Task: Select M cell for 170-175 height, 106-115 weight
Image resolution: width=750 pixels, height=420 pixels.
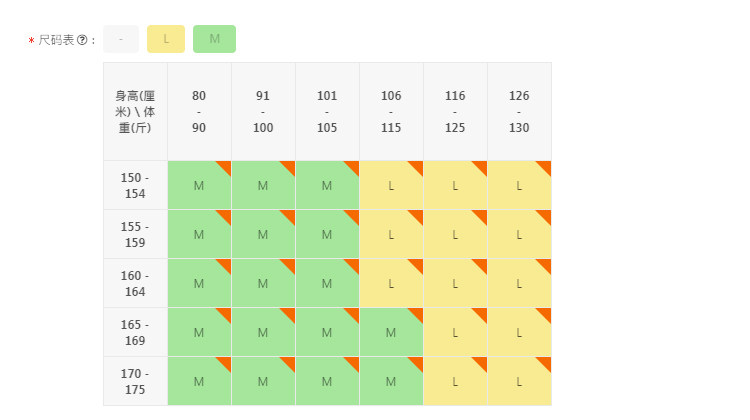Action: pyautogui.click(x=391, y=381)
